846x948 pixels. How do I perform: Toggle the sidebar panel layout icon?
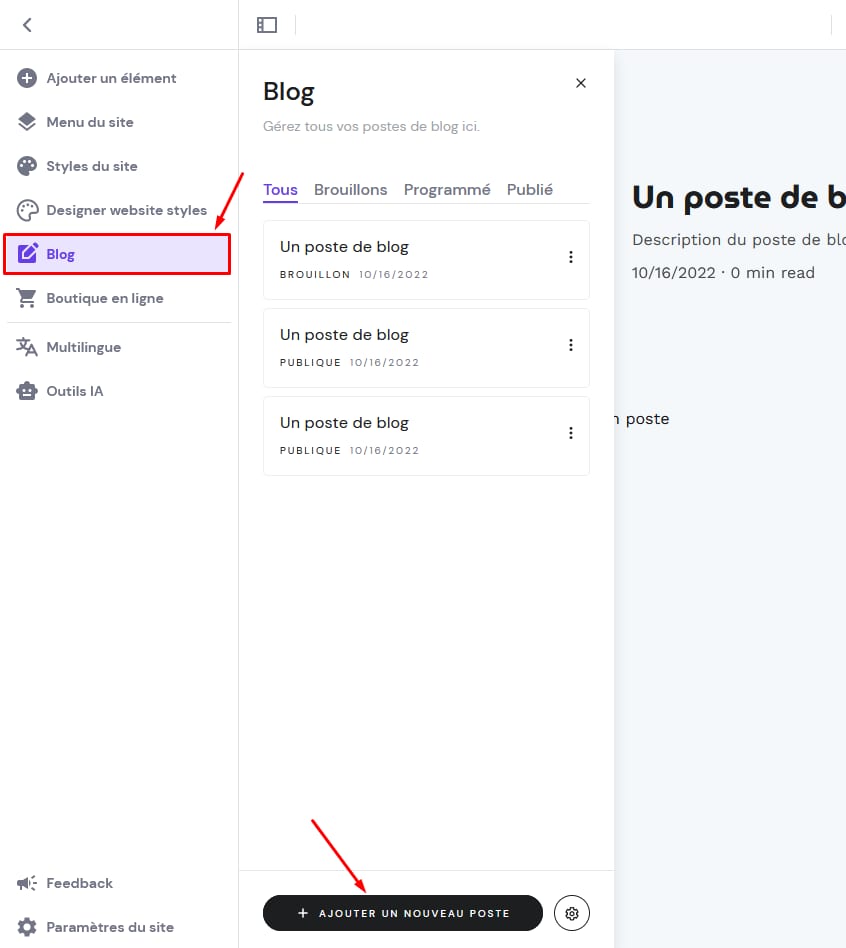point(267,25)
